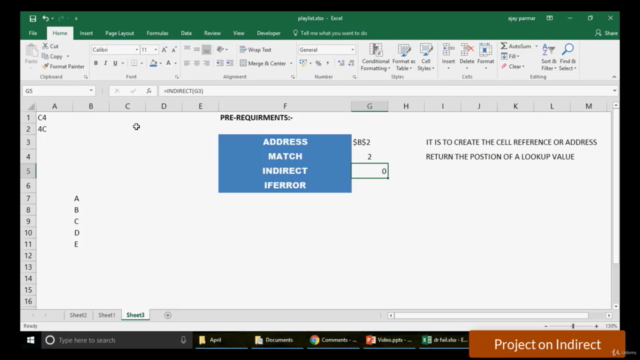Toggle Wrap Text
This screenshot has height=360, width=640.
coord(256,50)
